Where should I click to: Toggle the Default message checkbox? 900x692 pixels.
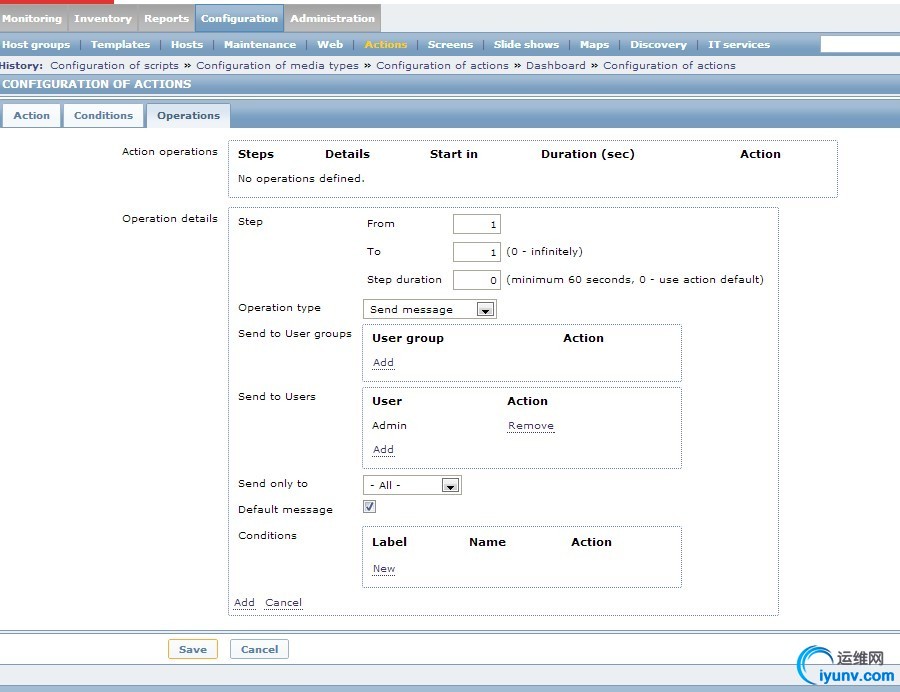(369, 507)
